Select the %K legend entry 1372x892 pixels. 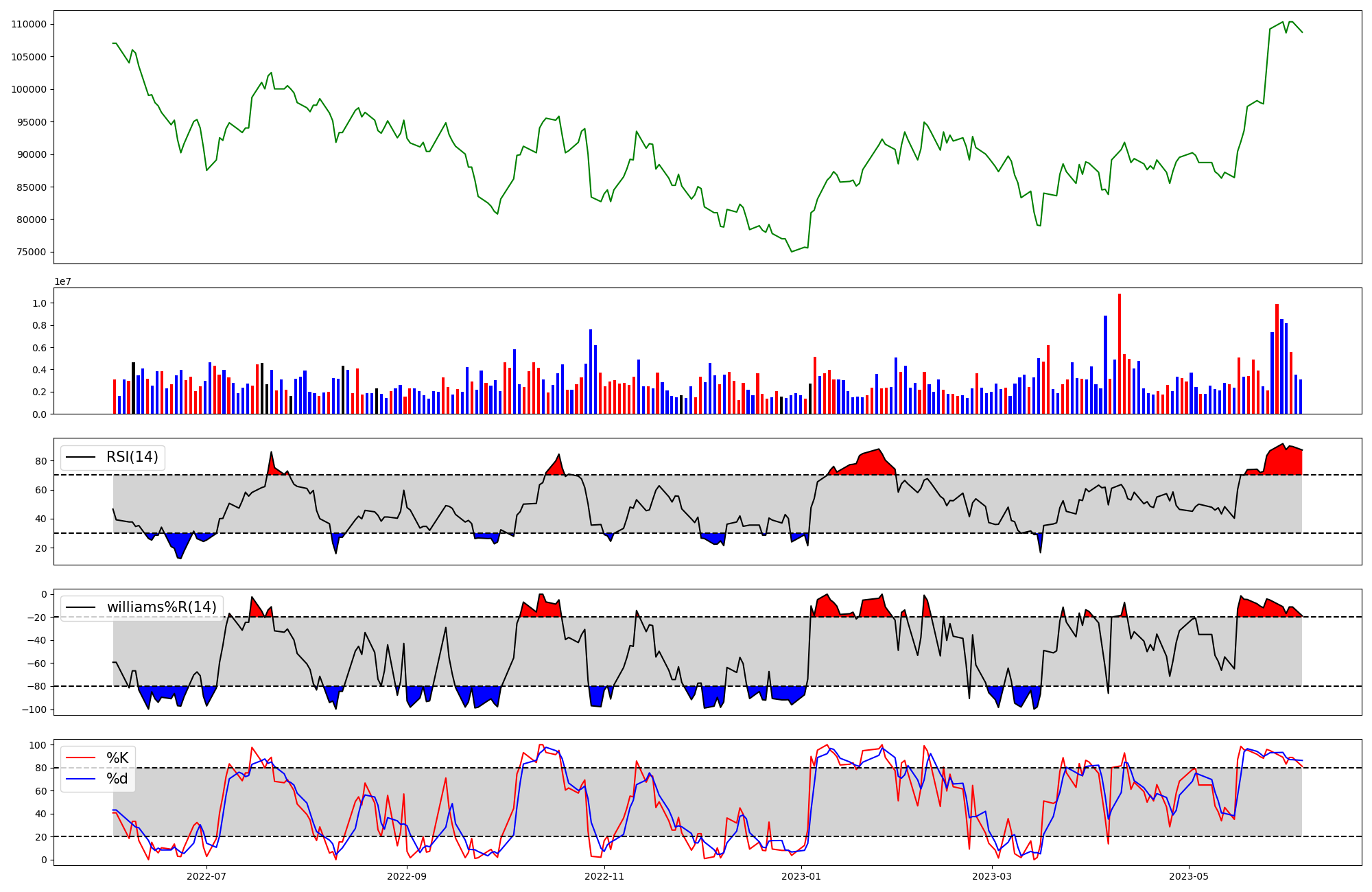point(117,758)
